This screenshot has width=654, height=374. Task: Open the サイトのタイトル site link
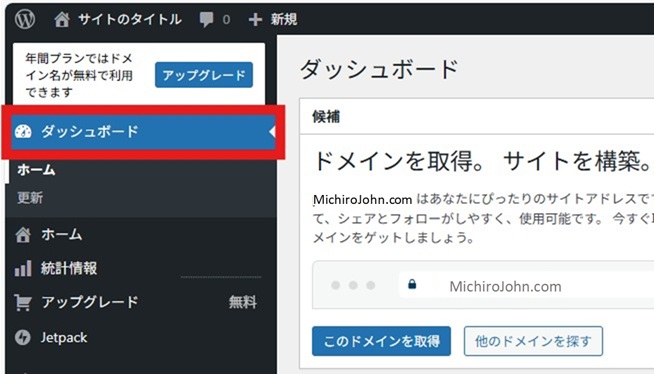point(130,19)
